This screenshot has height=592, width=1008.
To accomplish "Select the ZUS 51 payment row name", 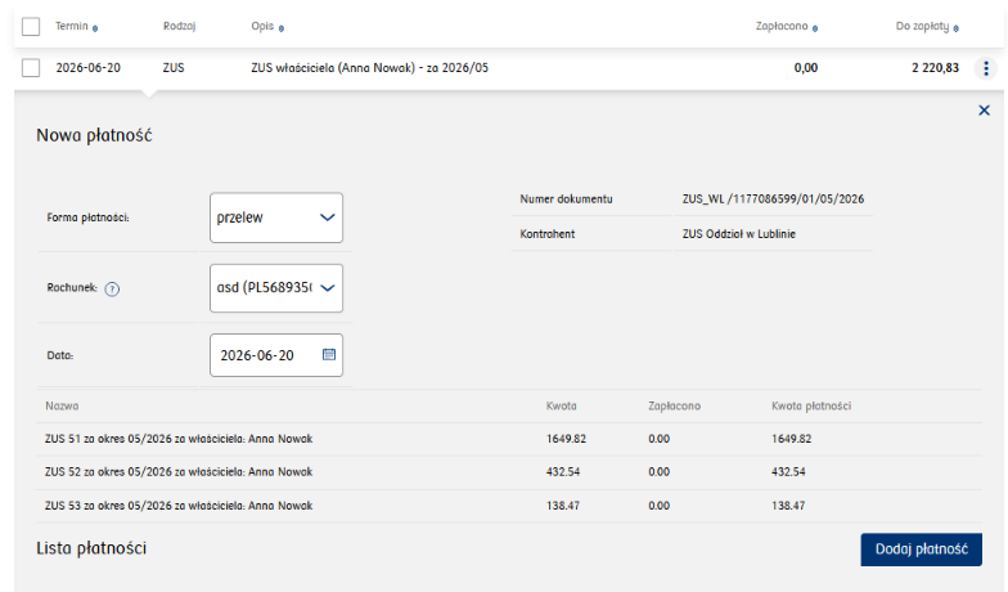I will [179, 439].
